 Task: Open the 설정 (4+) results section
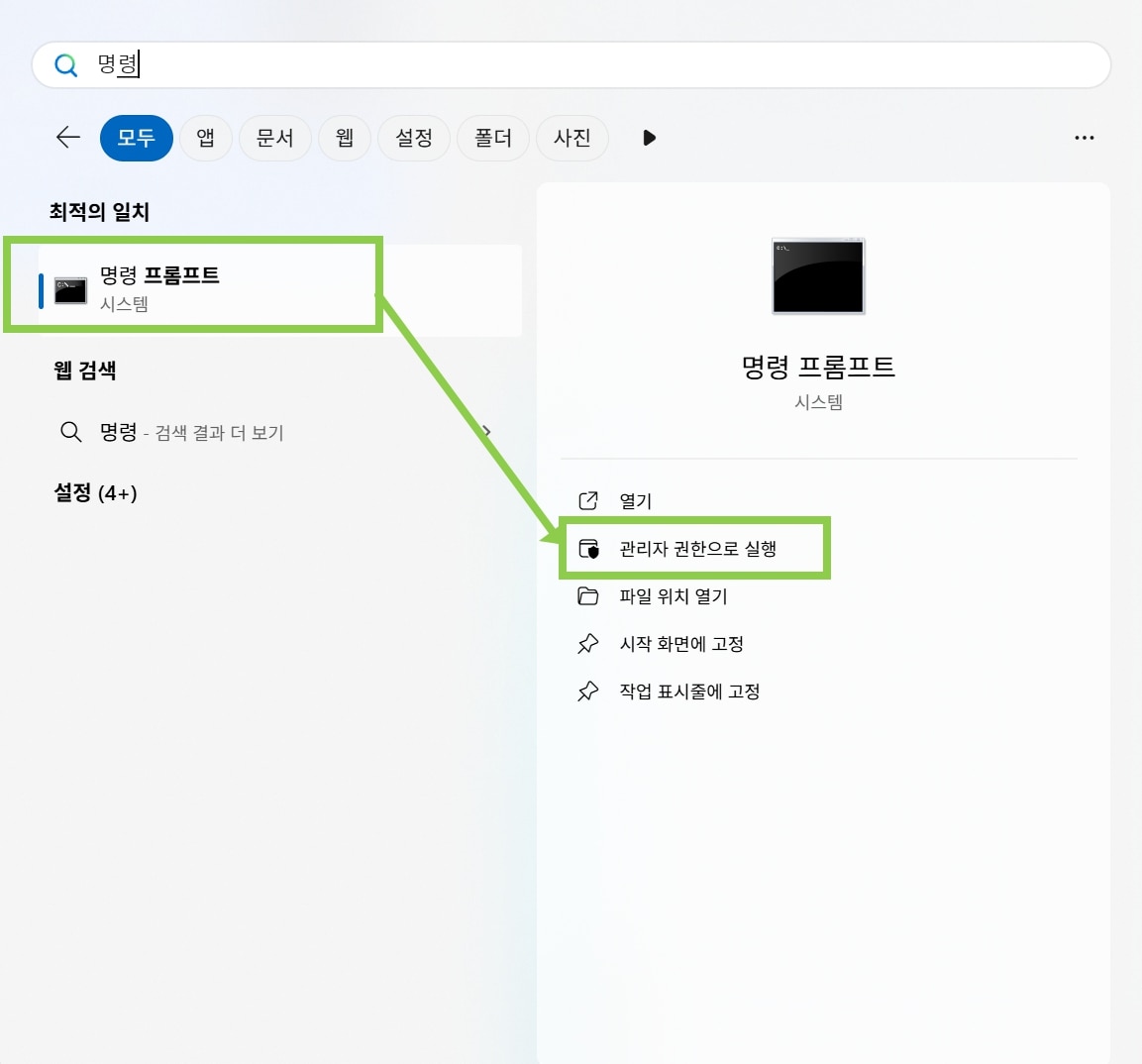tap(95, 493)
